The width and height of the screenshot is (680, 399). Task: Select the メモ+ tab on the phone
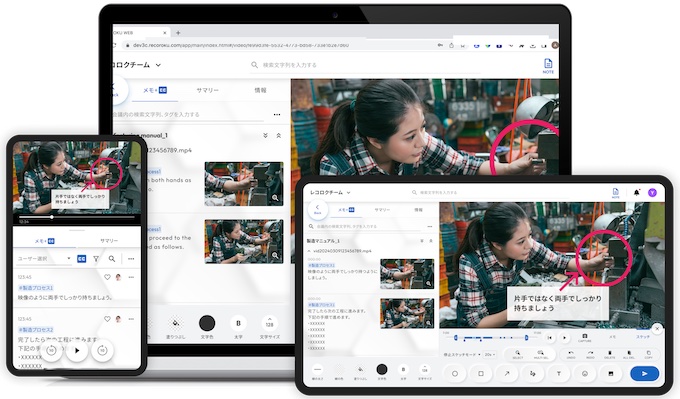click(45, 241)
